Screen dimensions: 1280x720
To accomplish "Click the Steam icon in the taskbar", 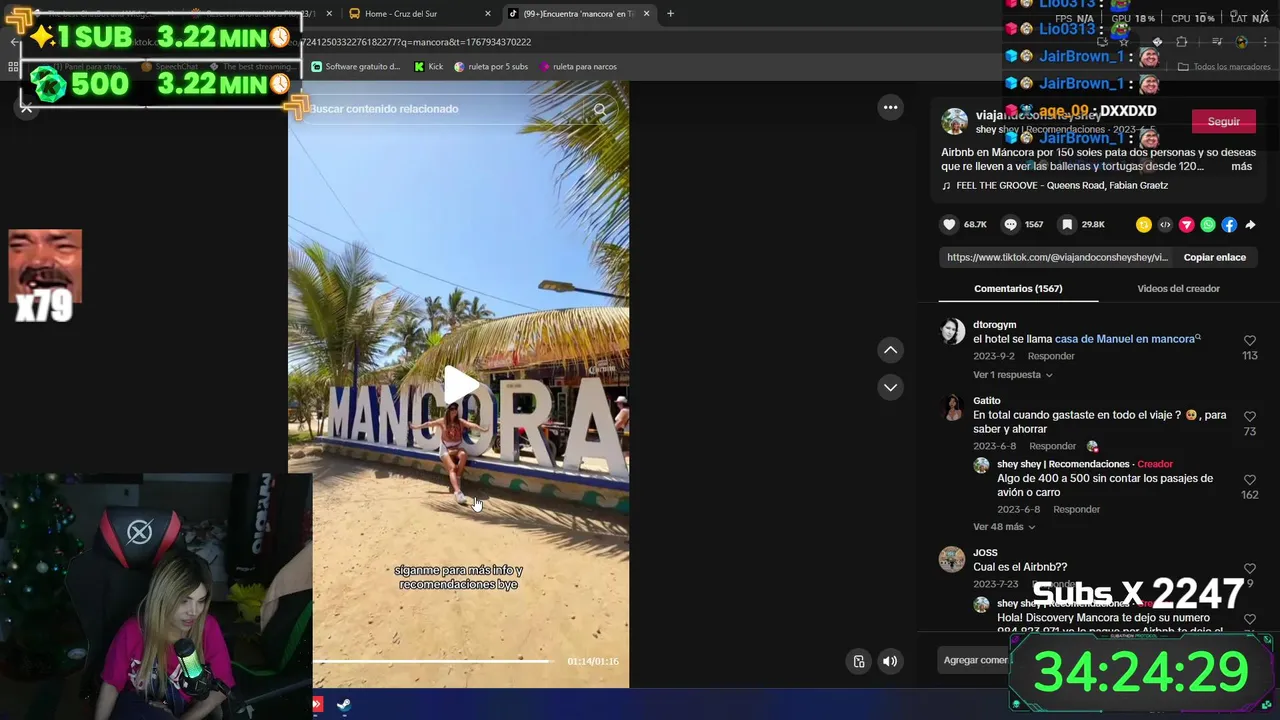I will point(343,705).
